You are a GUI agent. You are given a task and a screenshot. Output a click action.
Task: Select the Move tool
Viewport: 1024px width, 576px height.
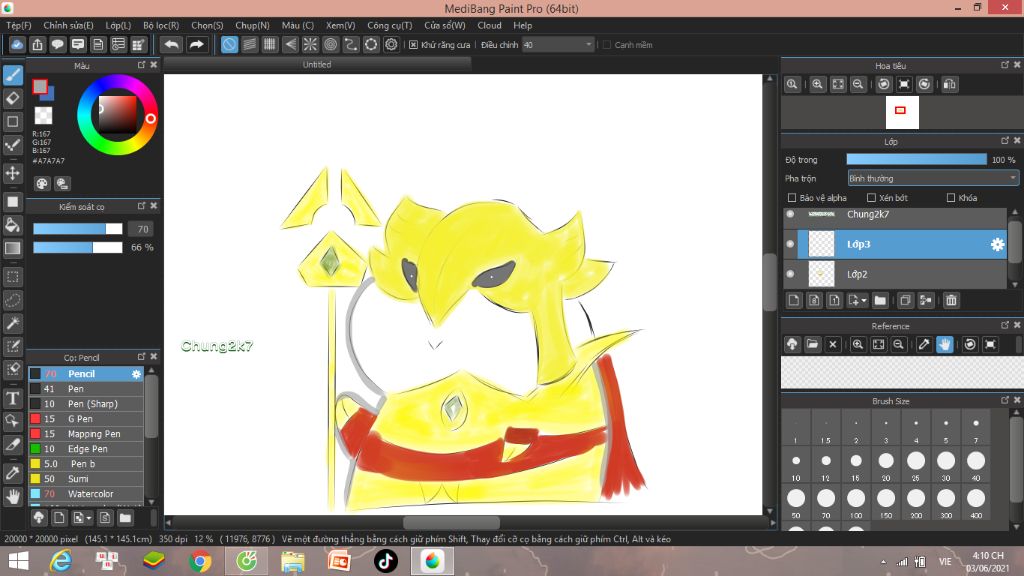pyautogui.click(x=12, y=173)
